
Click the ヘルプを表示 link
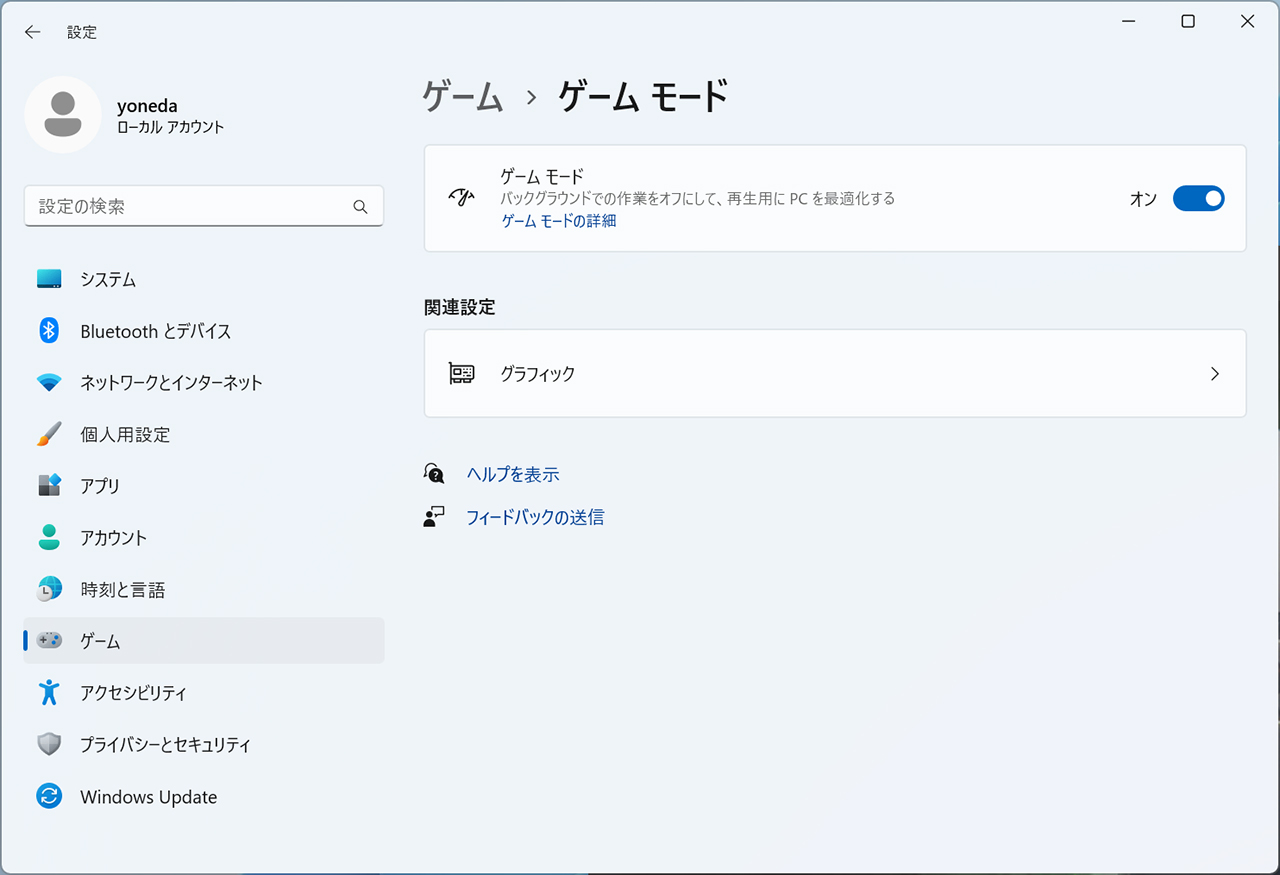coord(512,475)
